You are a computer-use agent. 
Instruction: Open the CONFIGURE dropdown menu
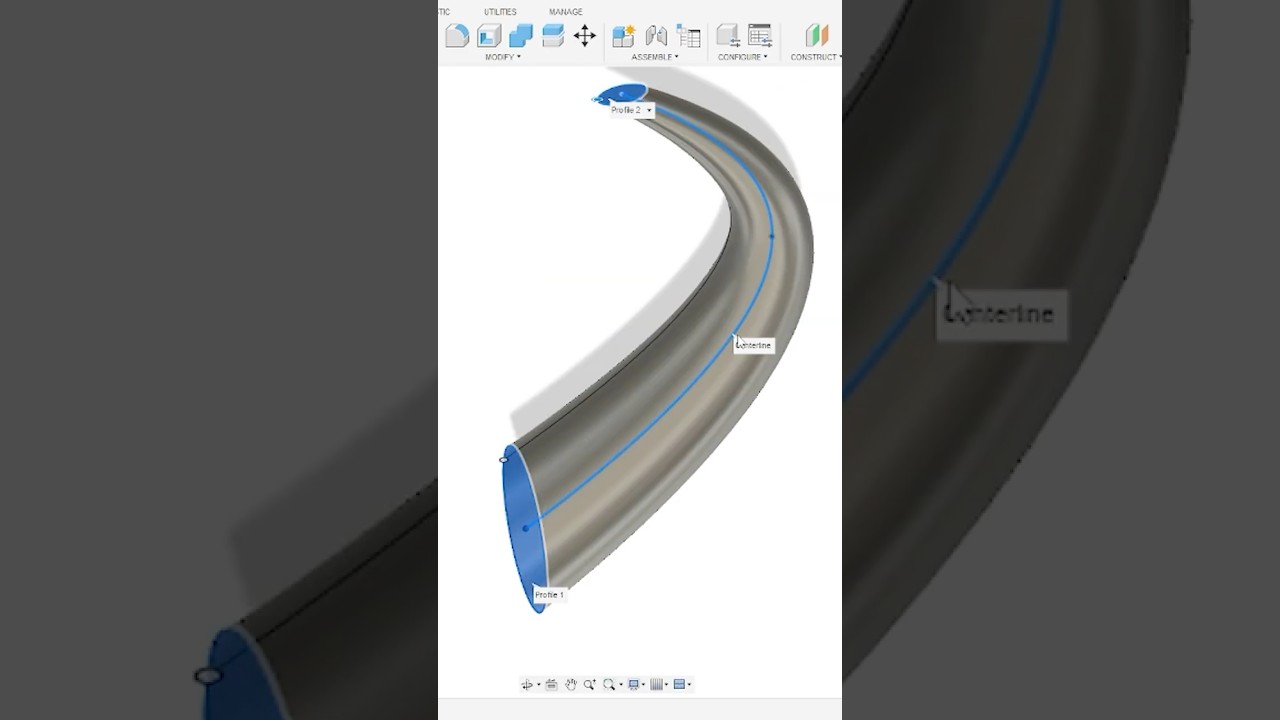click(x=743, y=57)
